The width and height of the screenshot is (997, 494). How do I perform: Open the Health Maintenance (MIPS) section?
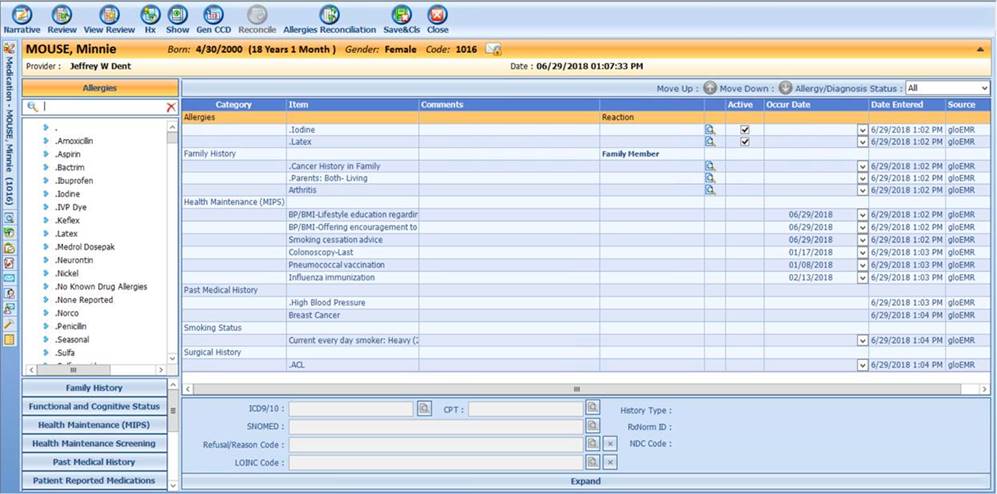[94, 425]
